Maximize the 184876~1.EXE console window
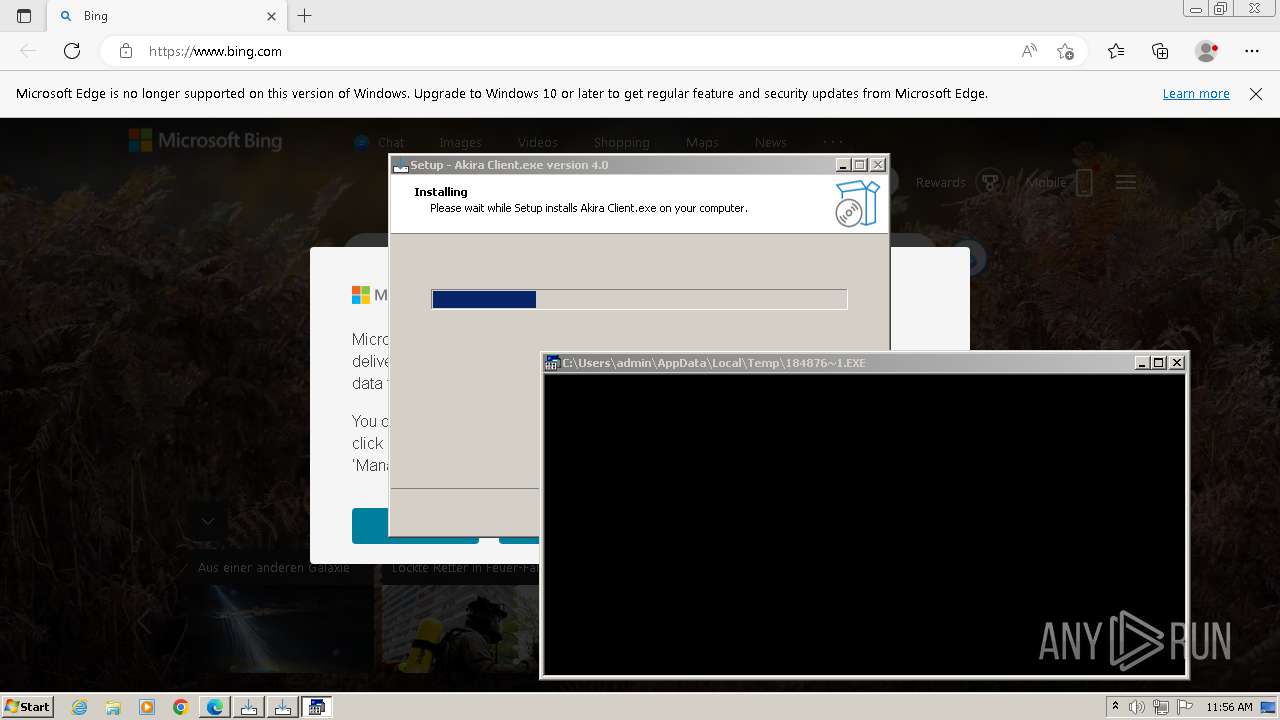The height and width of the screenshot is (720, 1280). click(1159, 363)
